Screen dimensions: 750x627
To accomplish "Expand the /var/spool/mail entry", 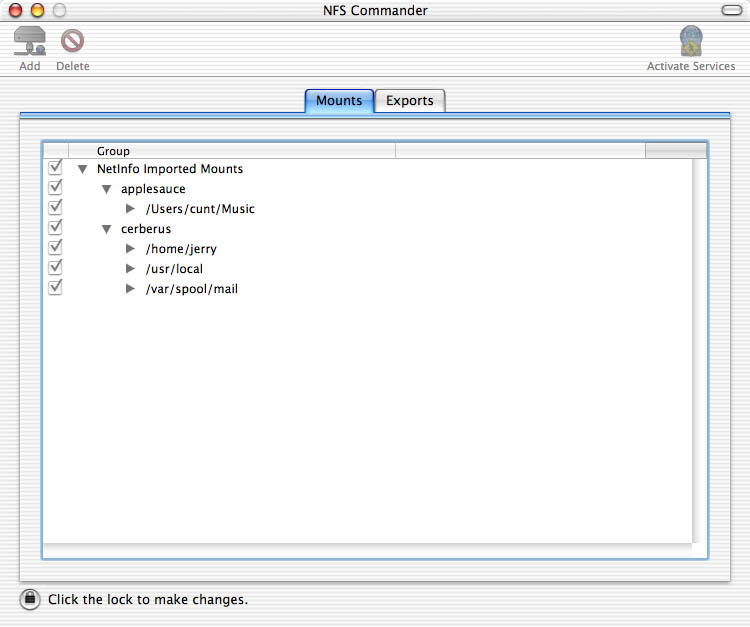I will click(x=131, y=289).
